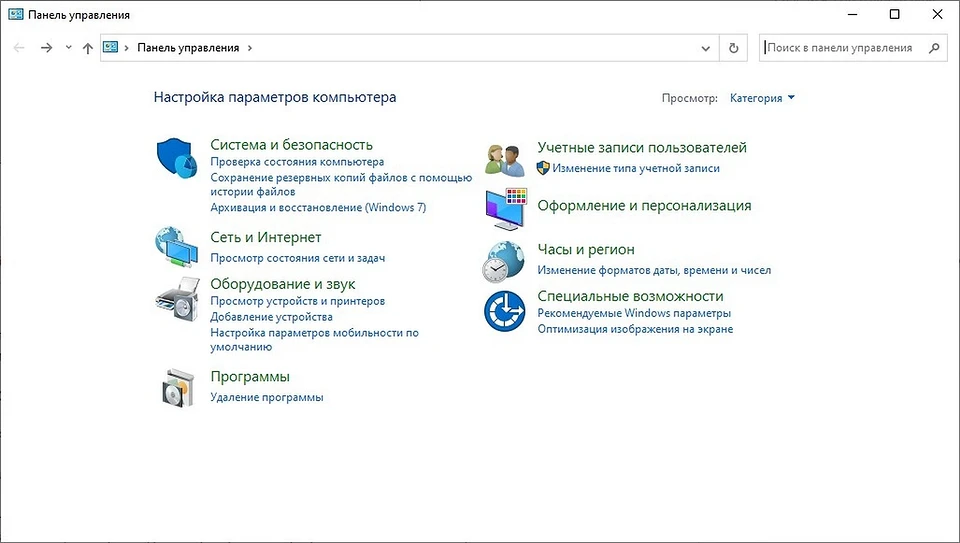960x543 pixels.
Task: Go forward with the right arrow
Action: pos(47,48)
